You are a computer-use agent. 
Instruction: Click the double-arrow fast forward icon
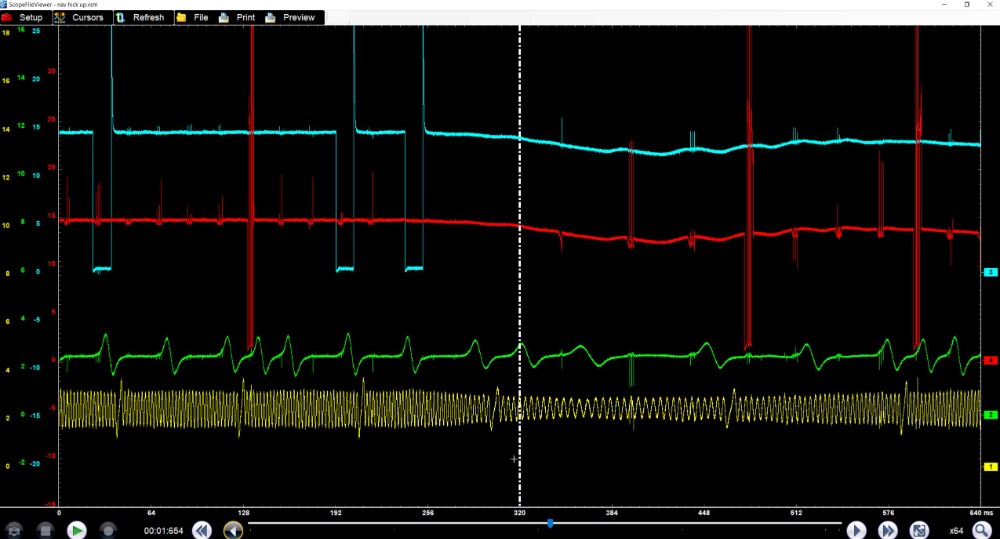click(888, 530)
